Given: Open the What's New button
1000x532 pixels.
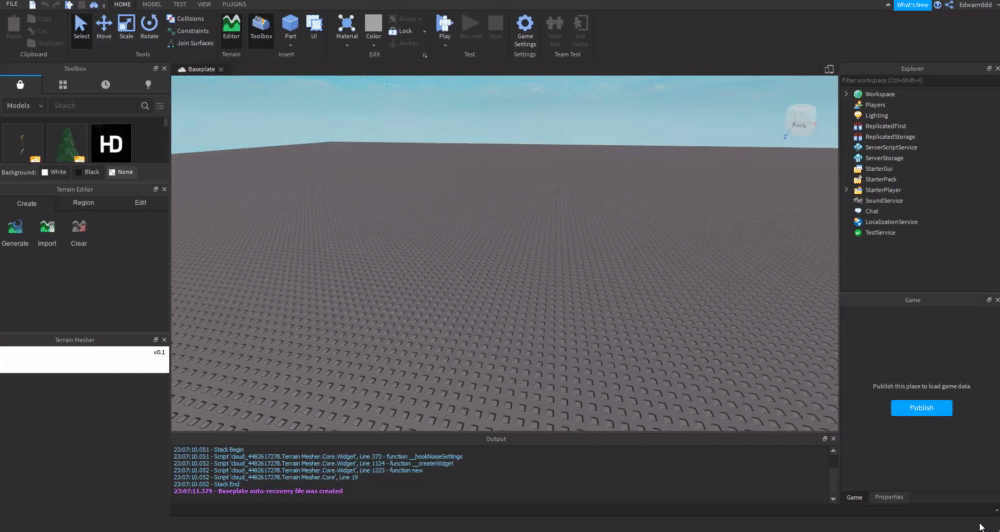Looking at the screenshot, I should coord(913,5).
